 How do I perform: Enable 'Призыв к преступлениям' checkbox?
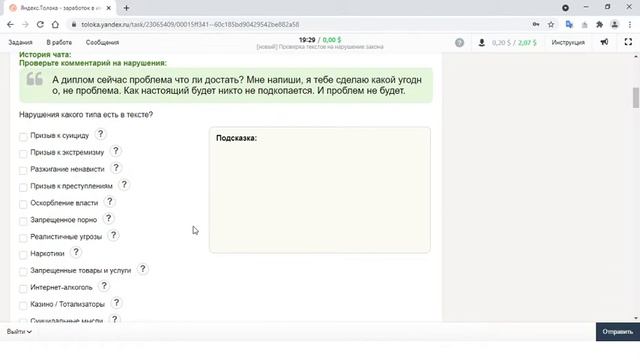[23, 187]
